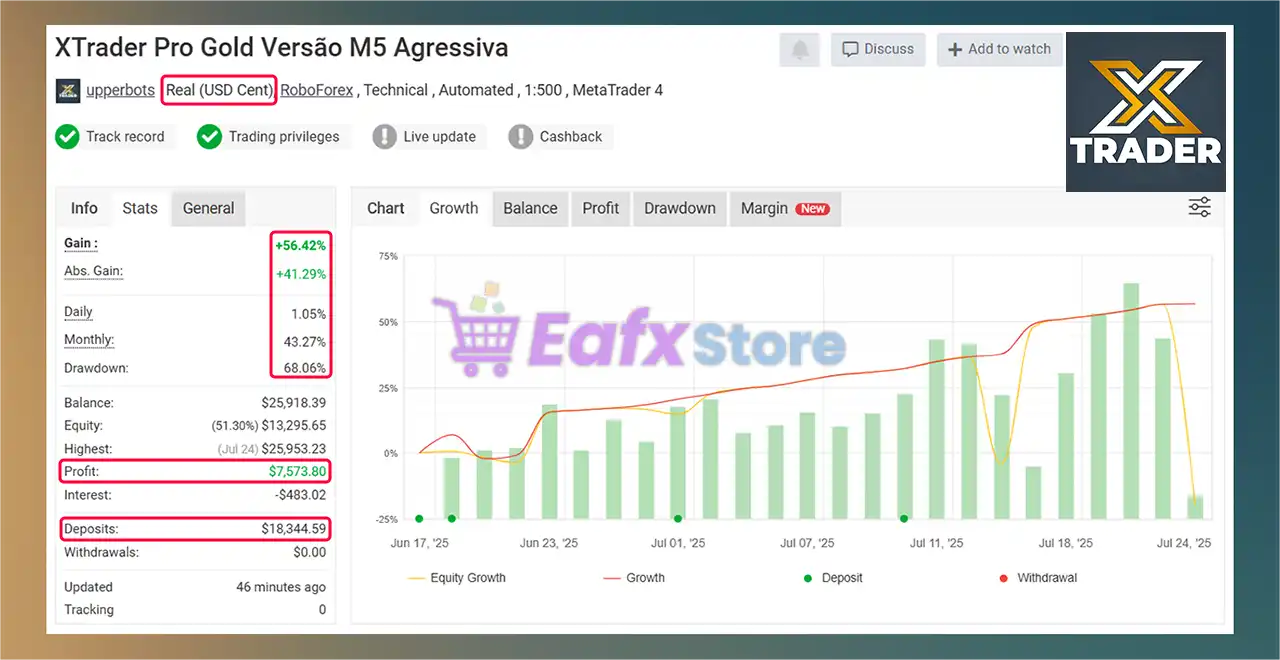Click the +41.29% absolute gain value
Image resolution: width=1280 pixels, height=660 pixels.
301,274
